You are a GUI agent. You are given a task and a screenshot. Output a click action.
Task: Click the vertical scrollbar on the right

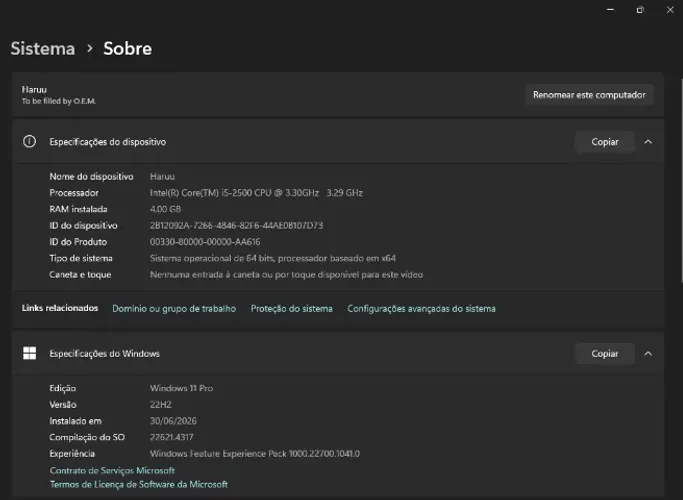pyautogui.click(x=681, y=181)
